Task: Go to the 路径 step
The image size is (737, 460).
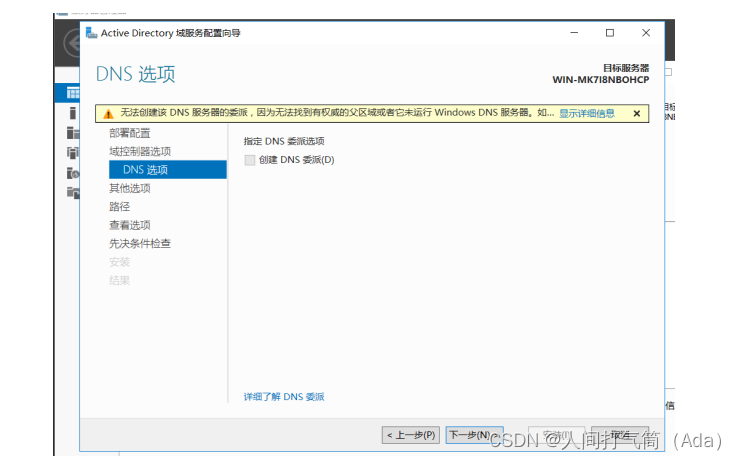Action: [x=119, y=207]
